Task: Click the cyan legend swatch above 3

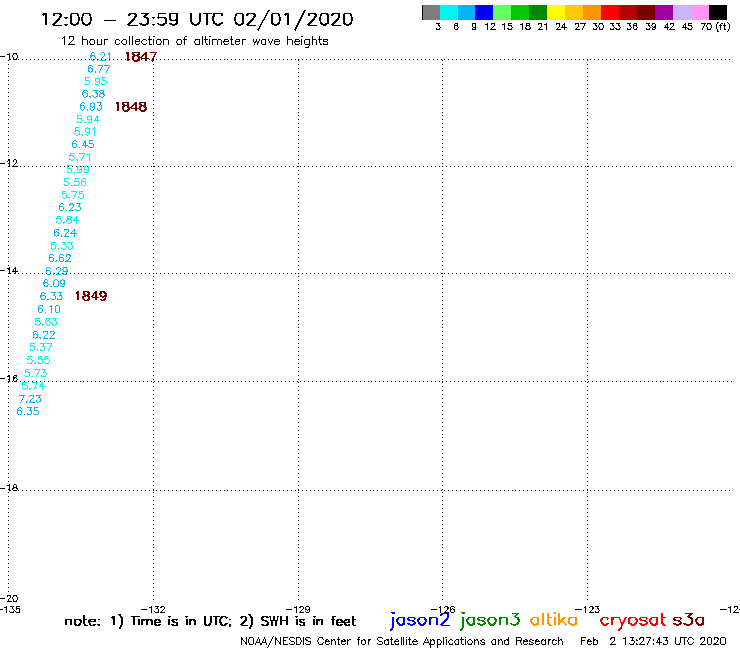Action: (449, 12)
